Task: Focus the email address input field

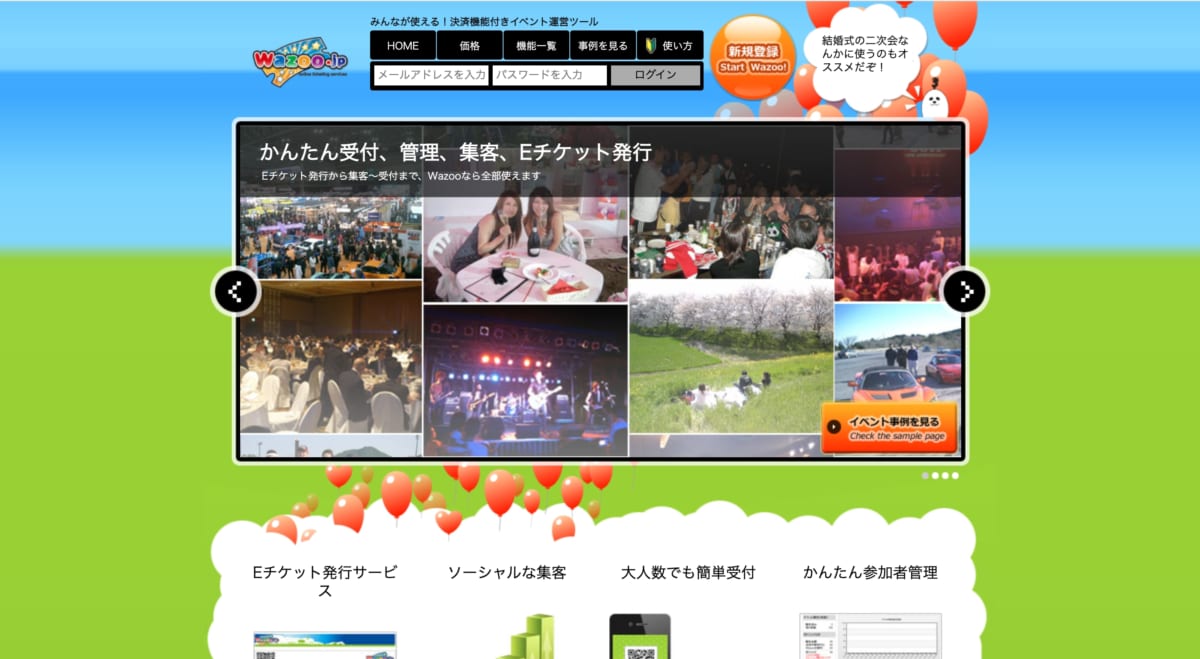Action: click(430, 75)
